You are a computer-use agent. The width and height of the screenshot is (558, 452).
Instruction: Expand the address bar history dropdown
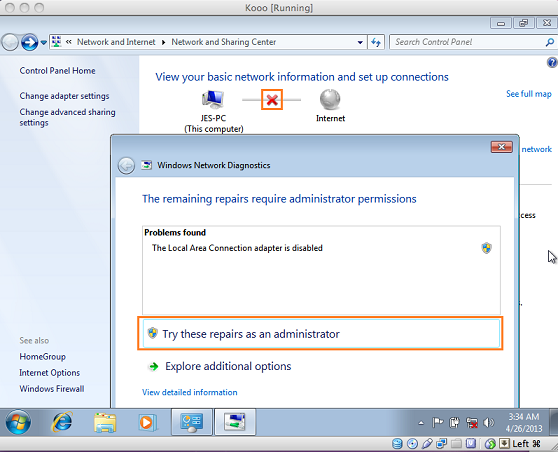[x=360, y=42]
